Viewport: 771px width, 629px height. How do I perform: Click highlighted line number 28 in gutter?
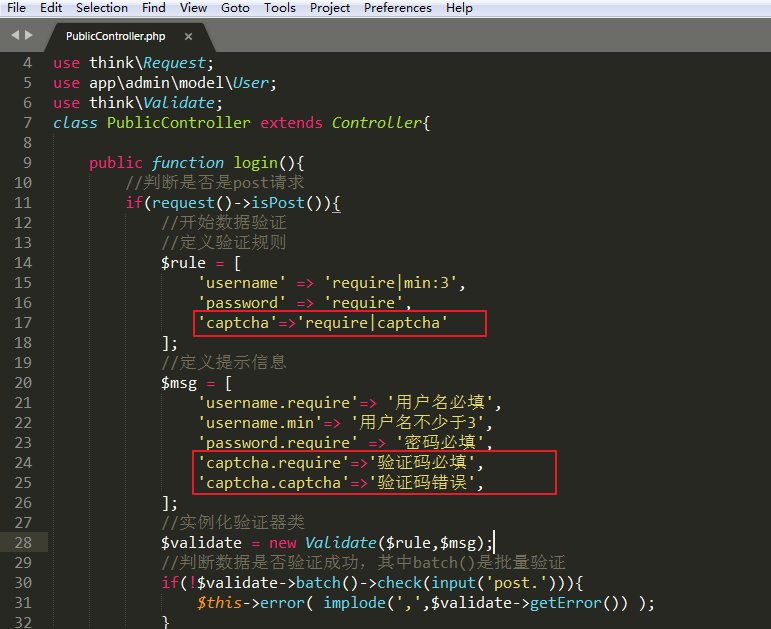pos(23,543)
